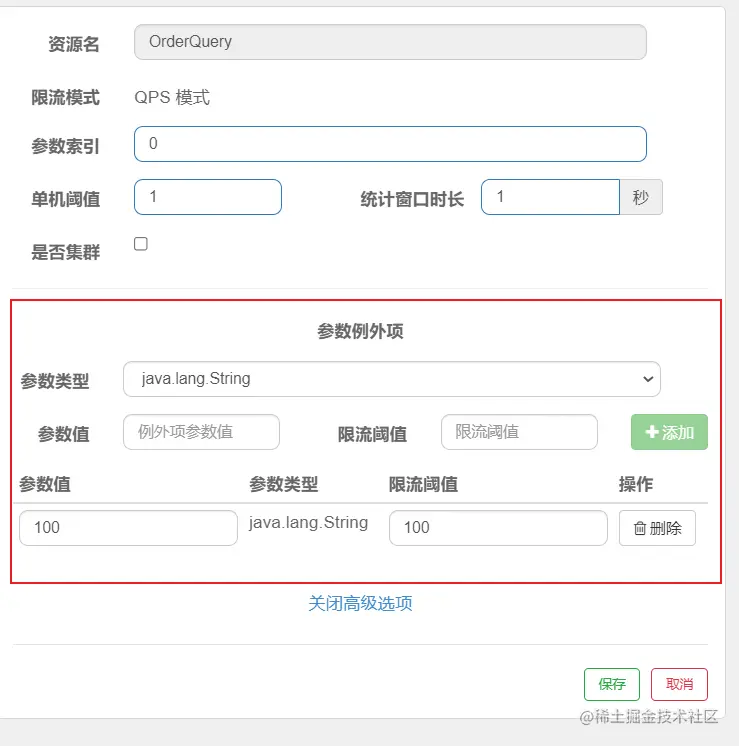Screen dimensions: 739x746
Task: Edit the table row's 参数值 field showing 100
Action: coord(128,528)
